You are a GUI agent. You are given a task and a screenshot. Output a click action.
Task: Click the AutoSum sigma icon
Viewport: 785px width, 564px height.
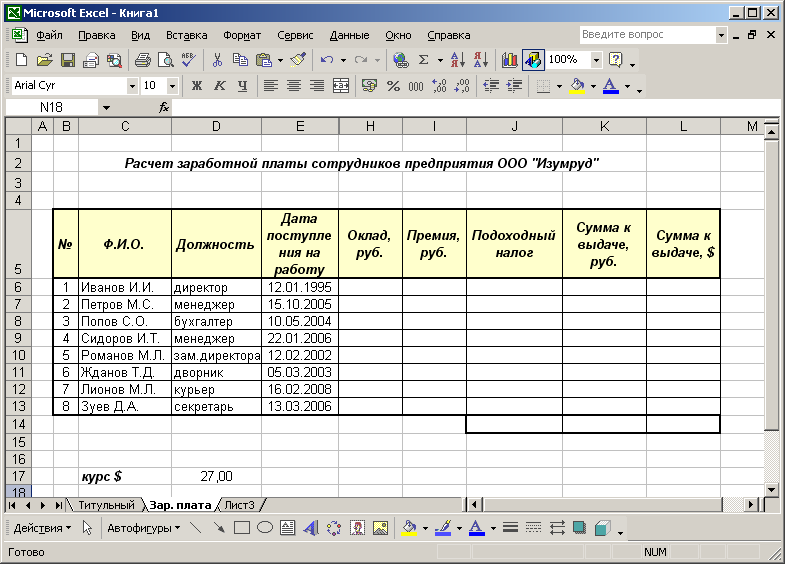tap(424, 60)
